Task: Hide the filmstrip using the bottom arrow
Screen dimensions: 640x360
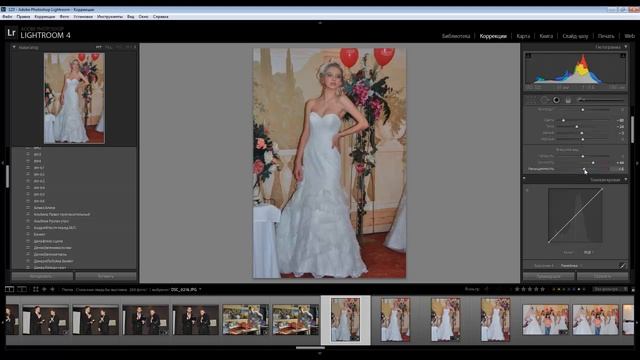Action: click(320, 353)
